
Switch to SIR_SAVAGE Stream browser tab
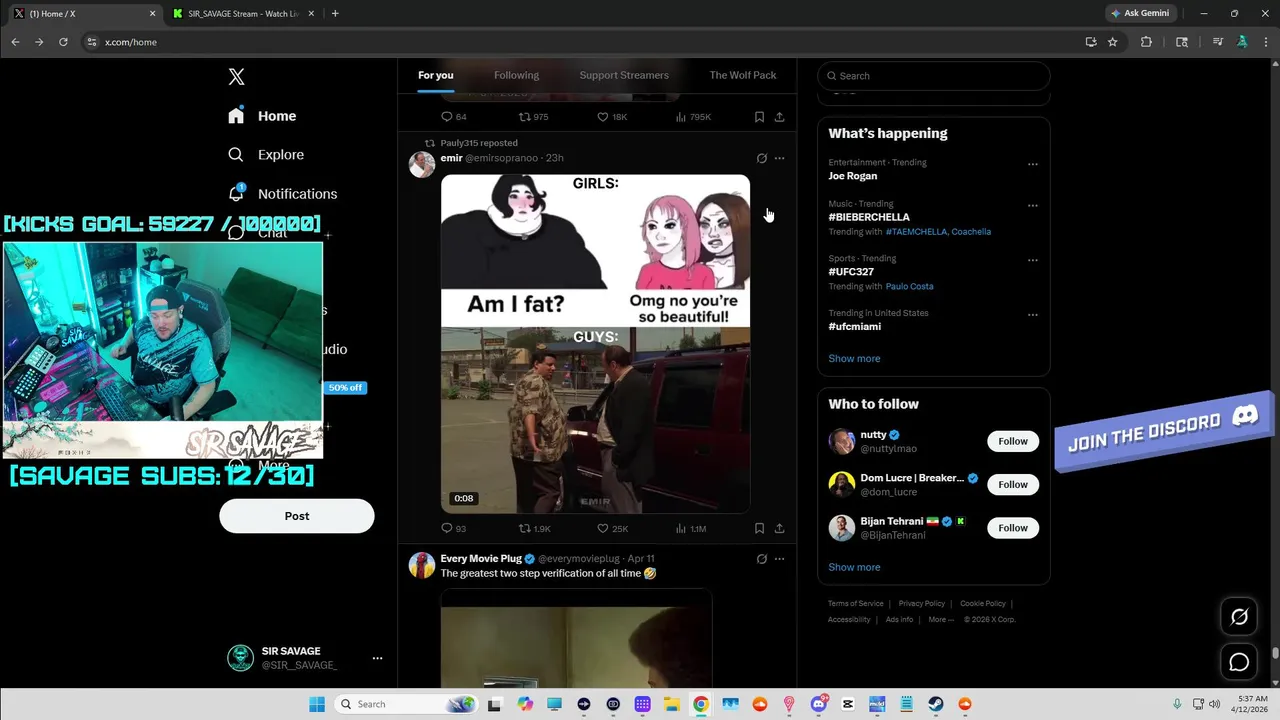coord(243,14)
